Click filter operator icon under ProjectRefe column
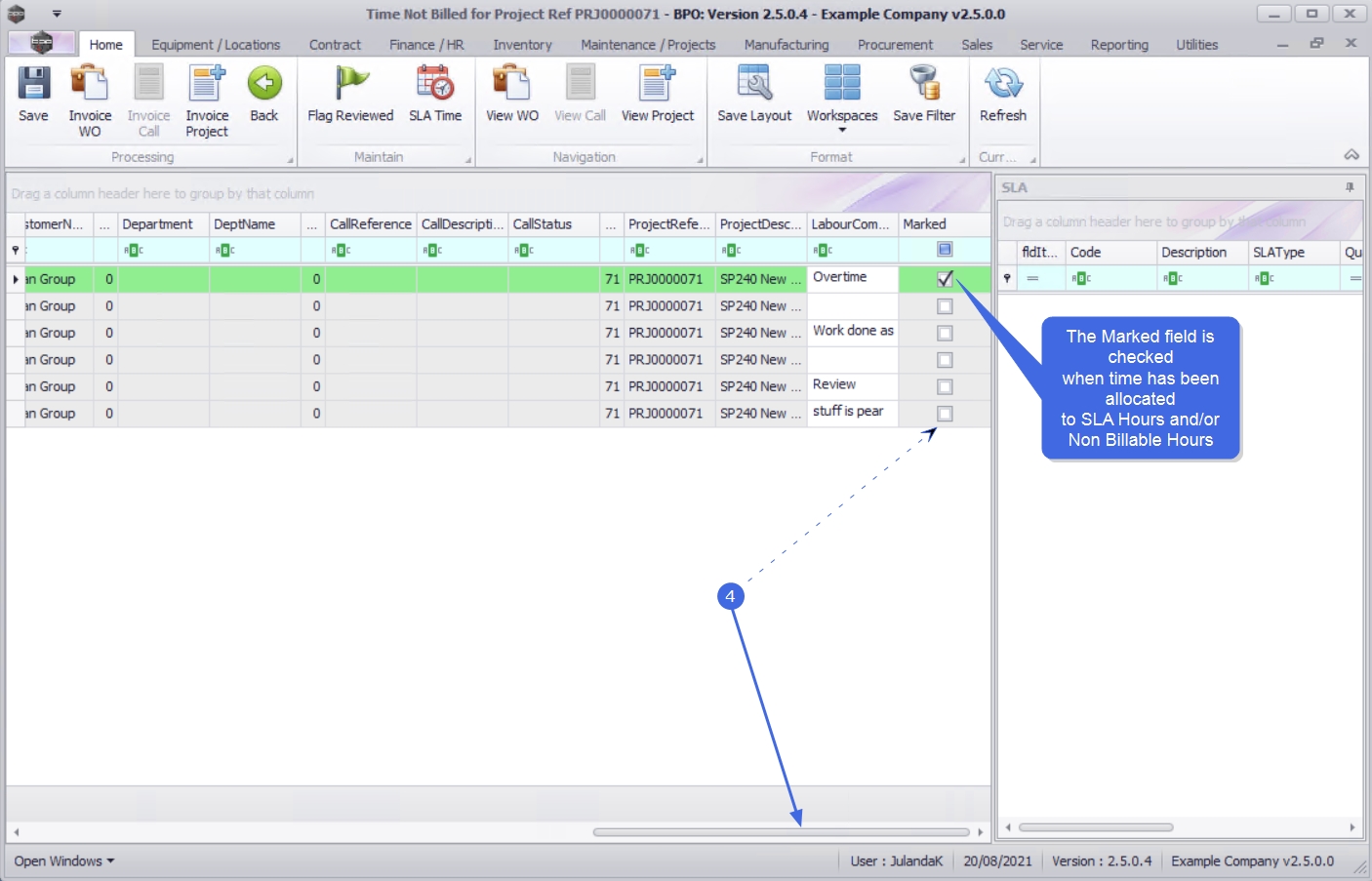This screenshot has width=1372, height=881. pos(640,251)
